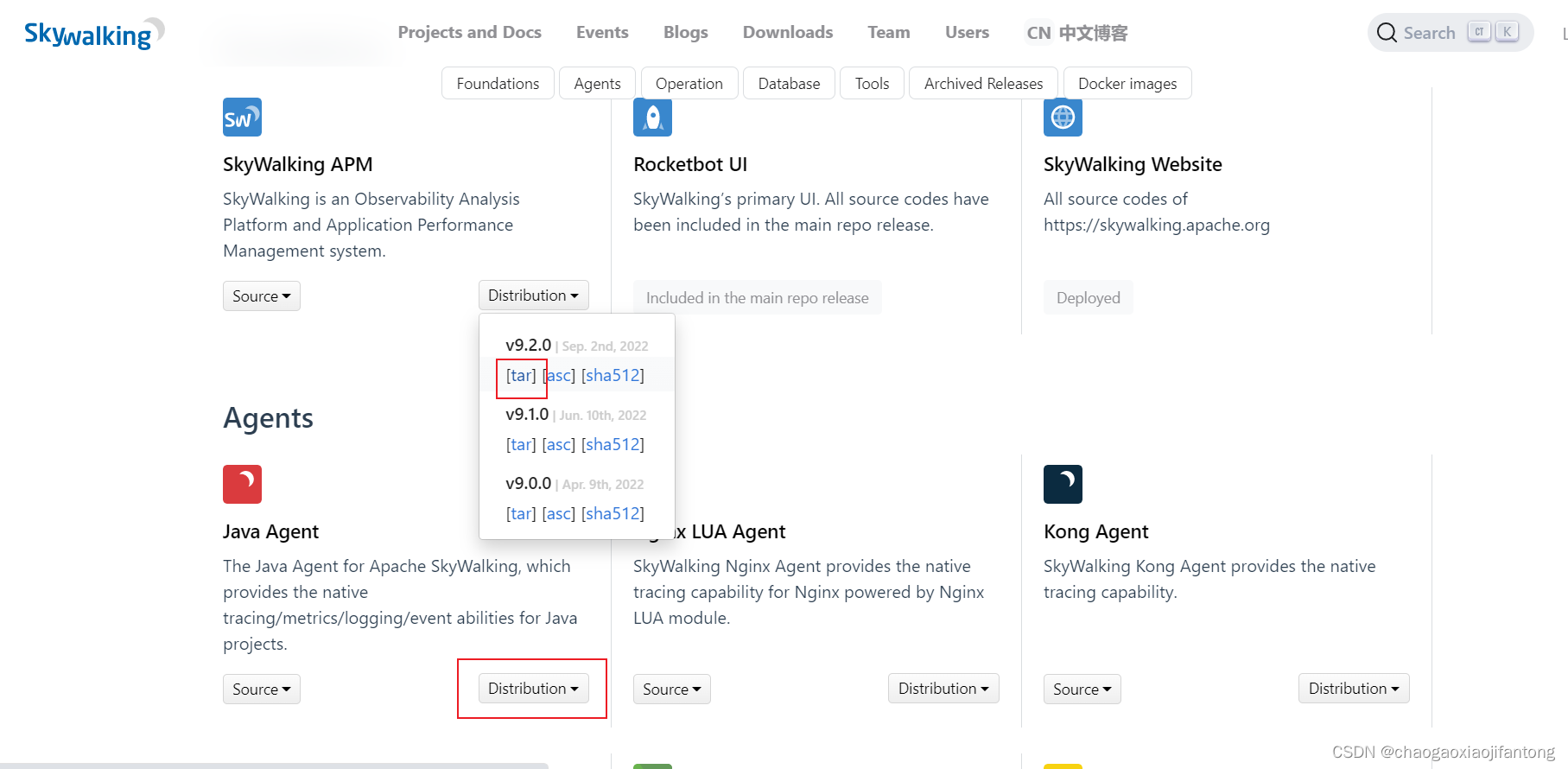Click the SkyWalking Website title
The height and width of the screenshot is (769, 1568).
tap(1133, 164)
